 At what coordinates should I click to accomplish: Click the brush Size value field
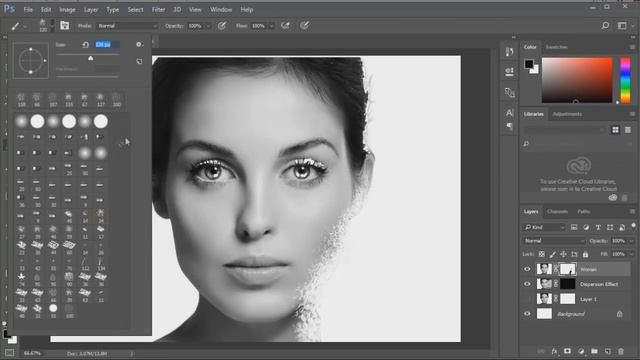[x=107, y=44]
